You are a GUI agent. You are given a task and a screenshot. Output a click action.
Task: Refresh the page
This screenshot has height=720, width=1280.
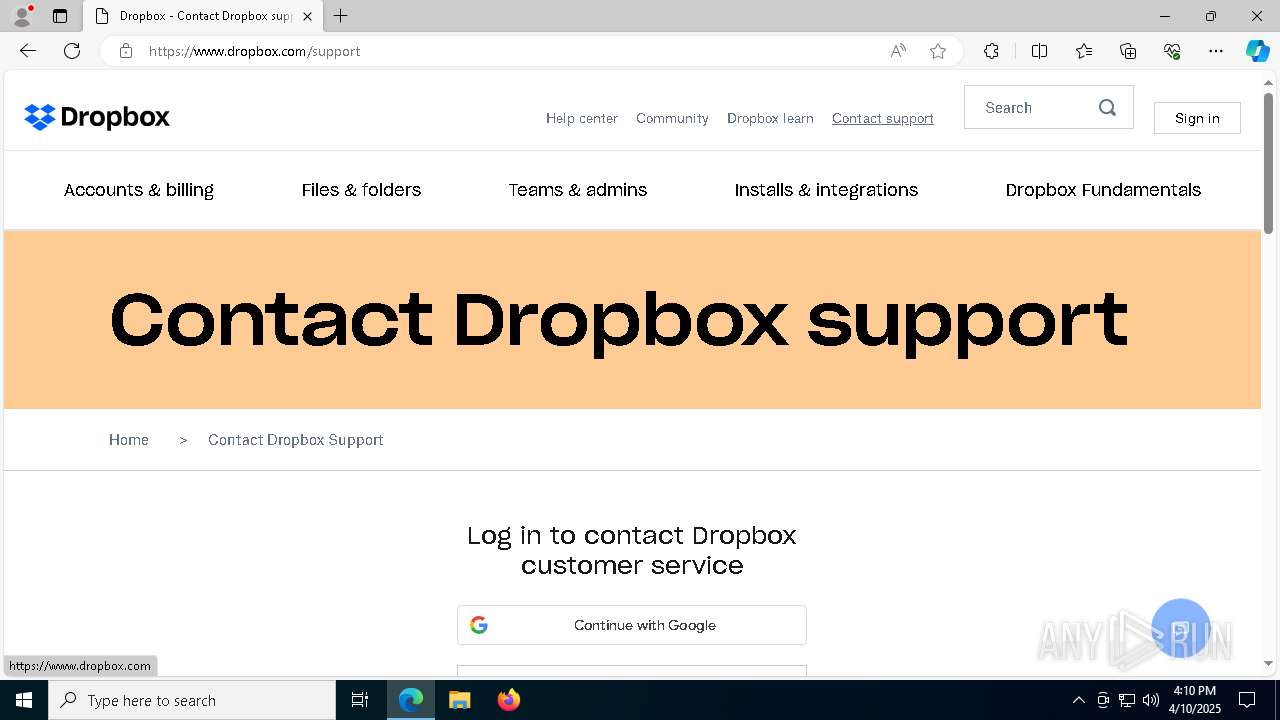click(72, 51)
